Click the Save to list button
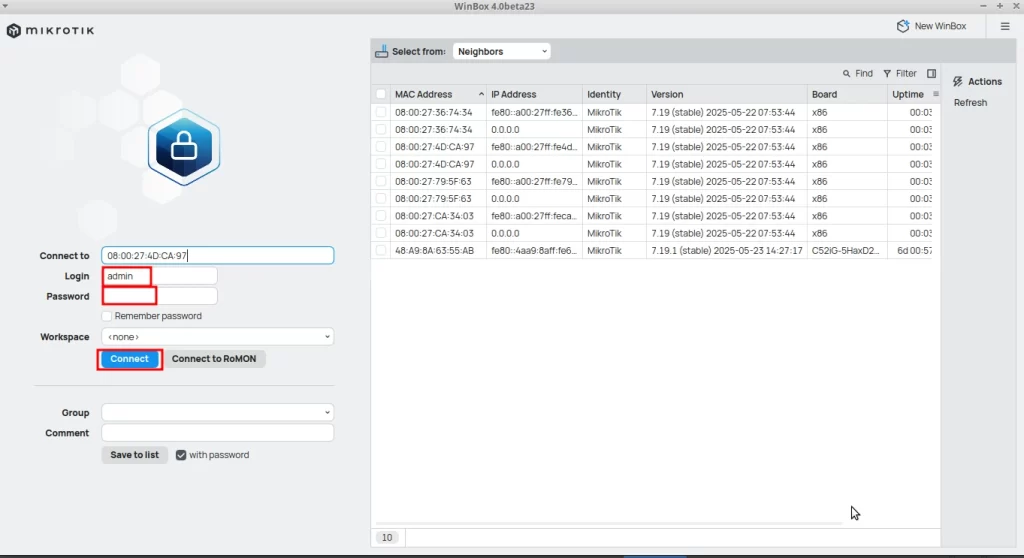Viewport: 1024px width, 558px height. [x=135, y=455]
